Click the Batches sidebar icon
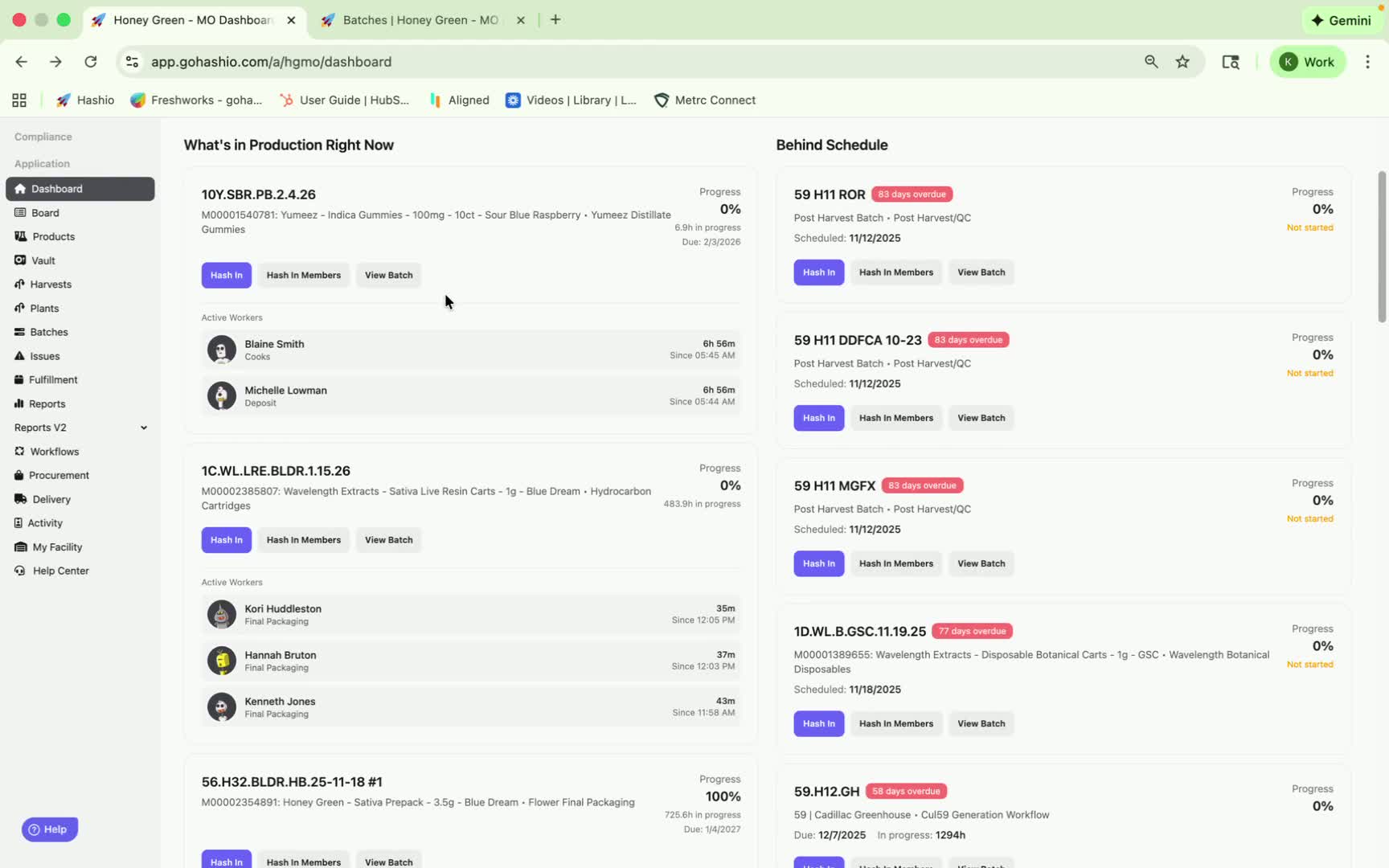Viewport: 1389px width, 868px height. point(19,332)
